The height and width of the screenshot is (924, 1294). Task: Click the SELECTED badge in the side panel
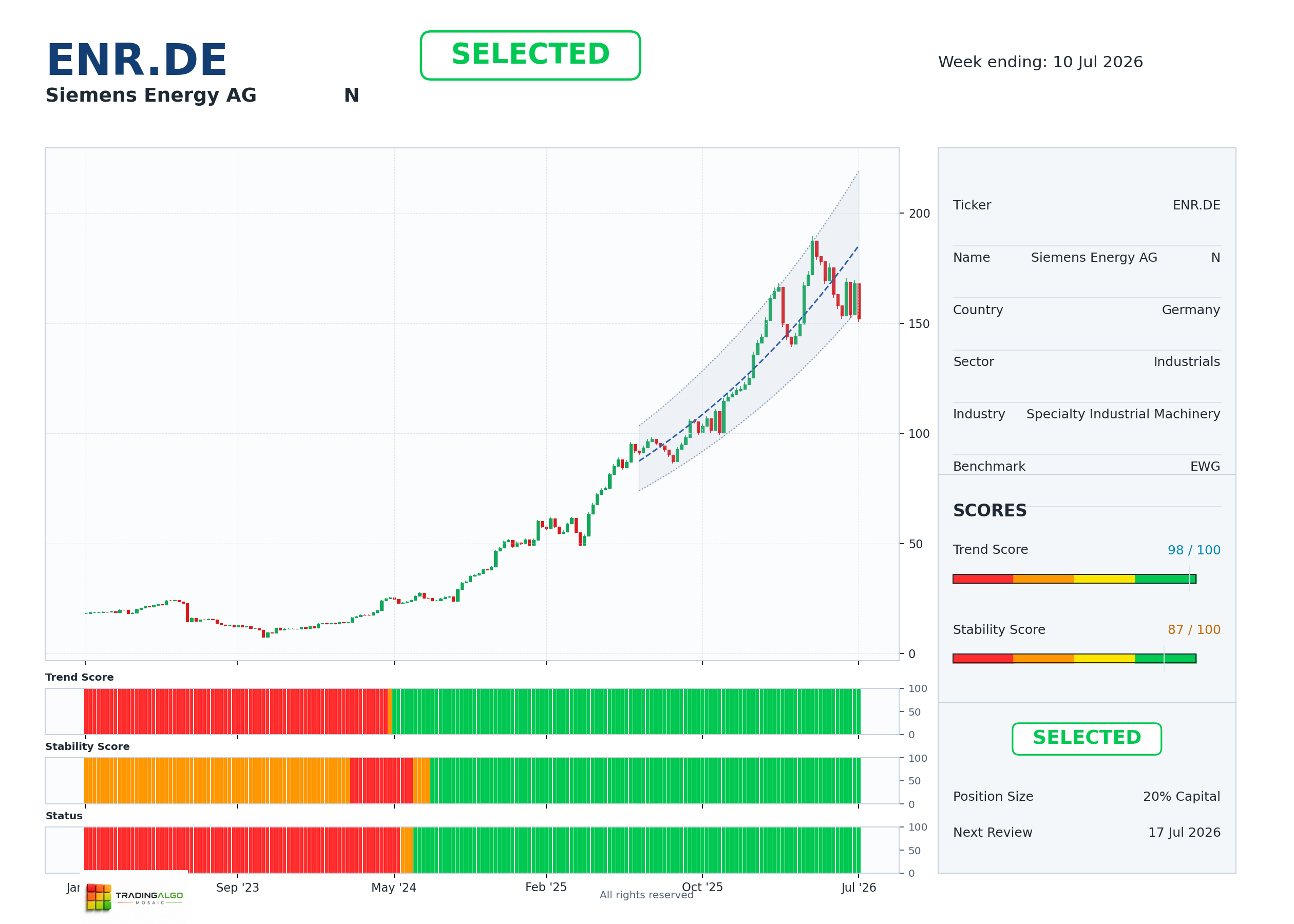tap(1087, 739)
